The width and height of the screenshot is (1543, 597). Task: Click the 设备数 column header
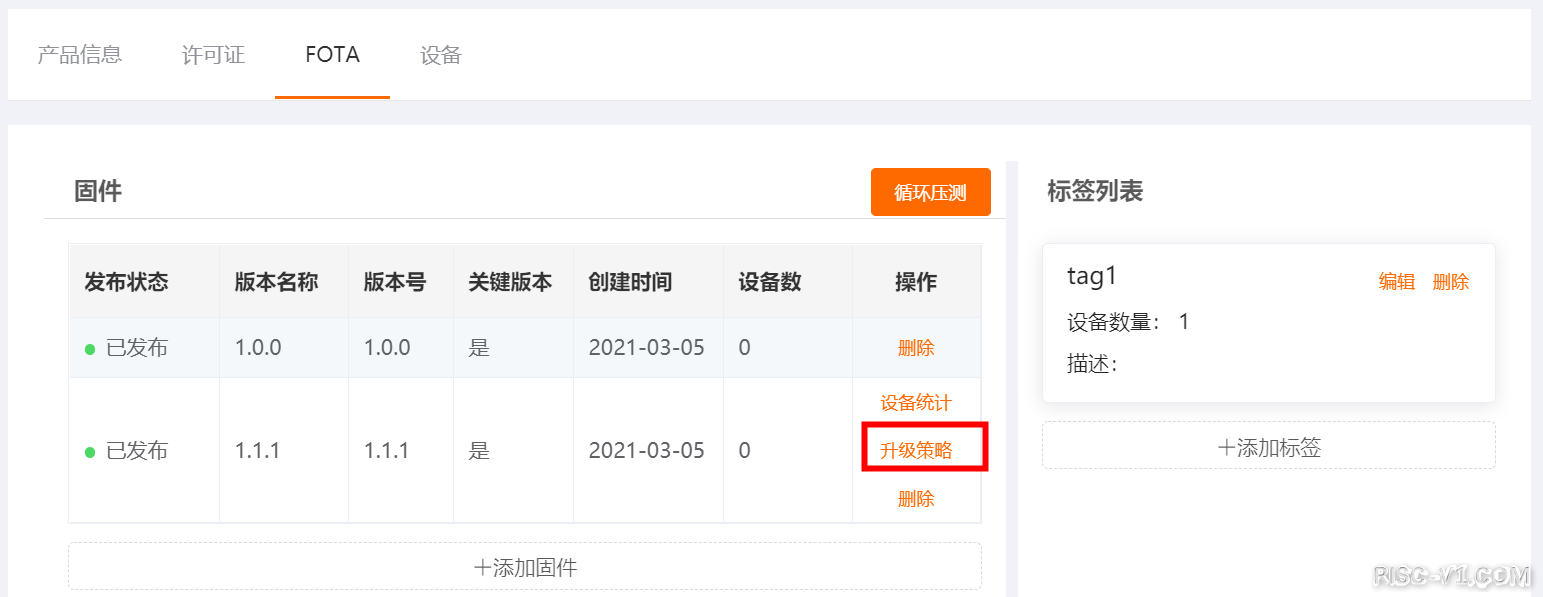770,282
